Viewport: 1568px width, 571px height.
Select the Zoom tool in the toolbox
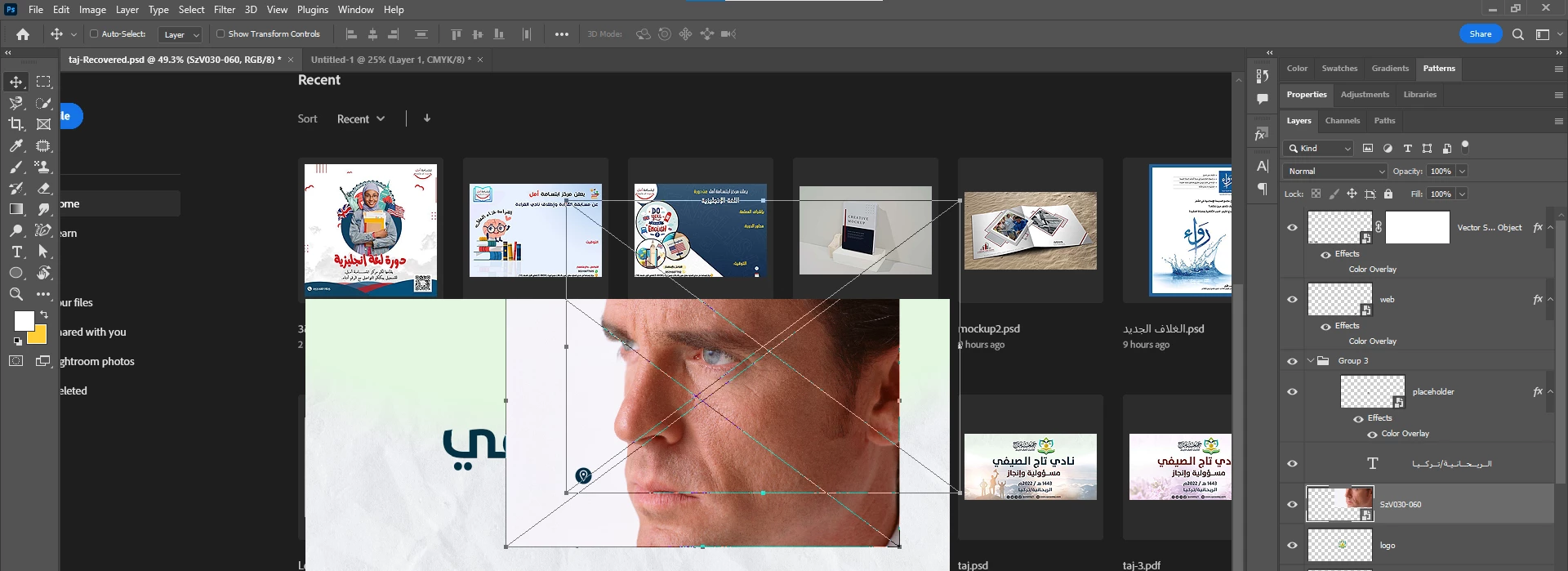16,294
